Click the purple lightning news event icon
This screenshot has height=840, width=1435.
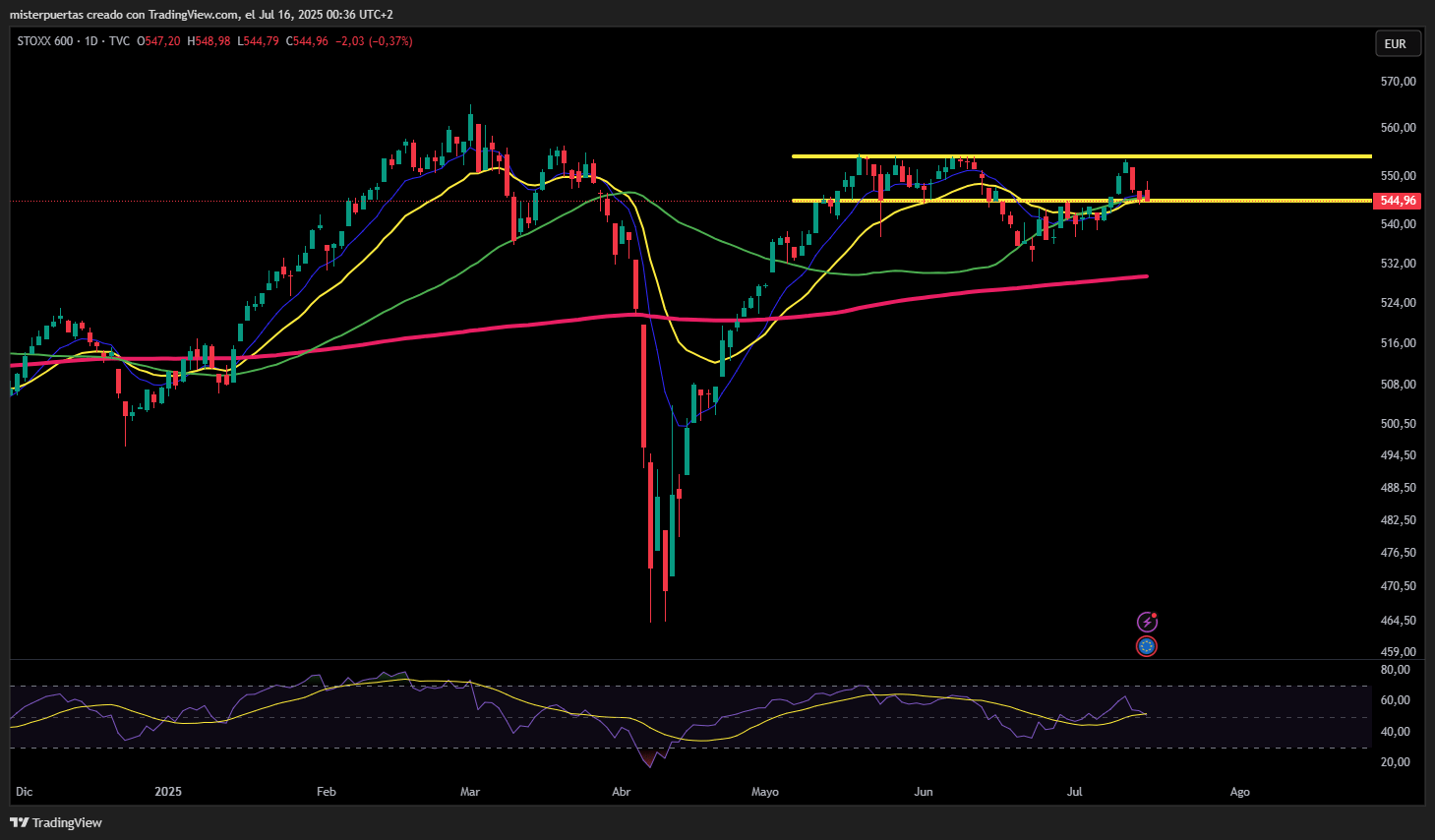pyautogui.click(x=1147, y=622)
